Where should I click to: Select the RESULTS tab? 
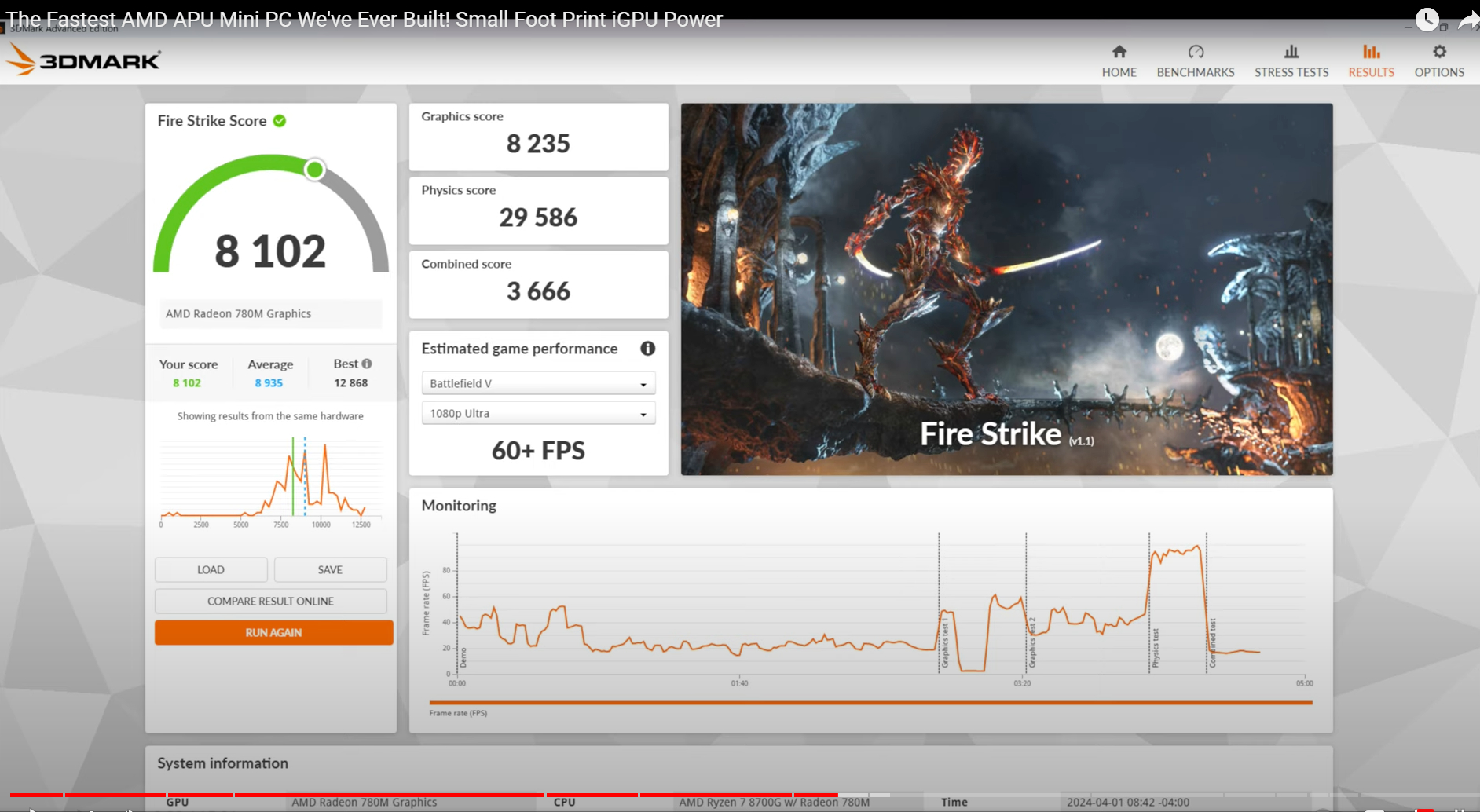click(x=1371, y=61)
